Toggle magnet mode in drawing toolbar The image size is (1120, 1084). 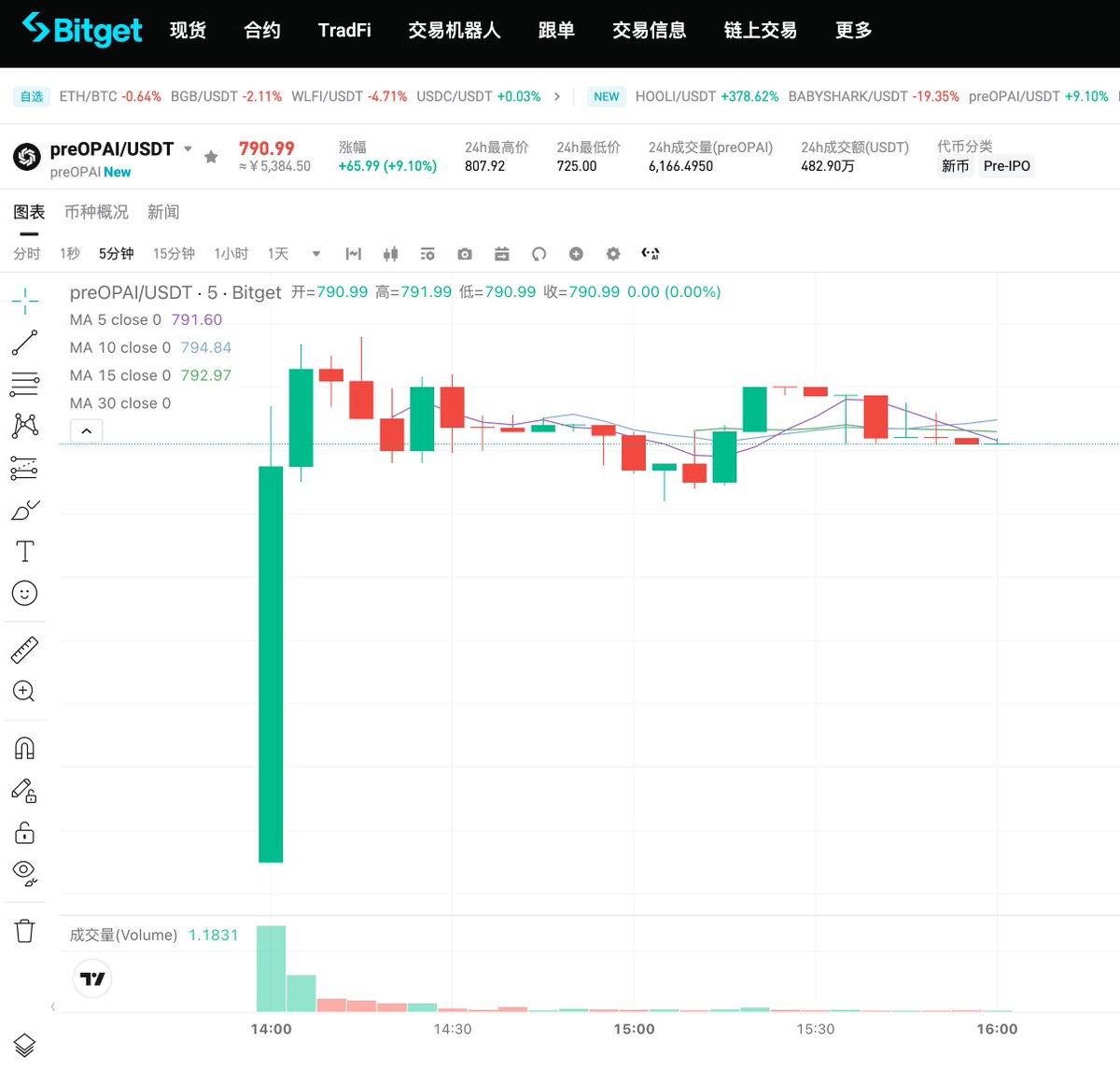(25, 748)
